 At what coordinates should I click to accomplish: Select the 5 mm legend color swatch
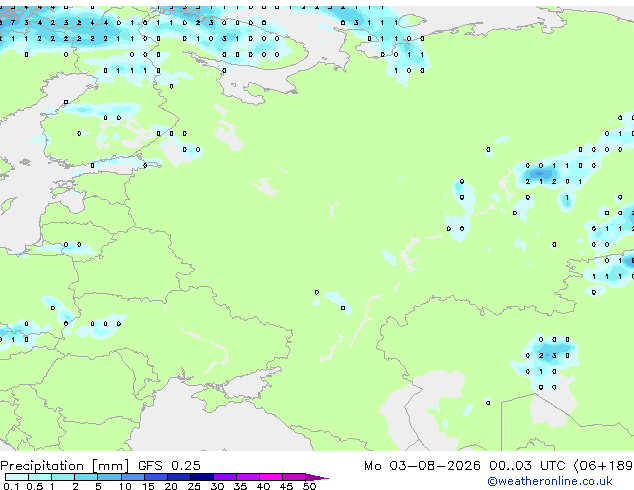click(x=109, y=477)
